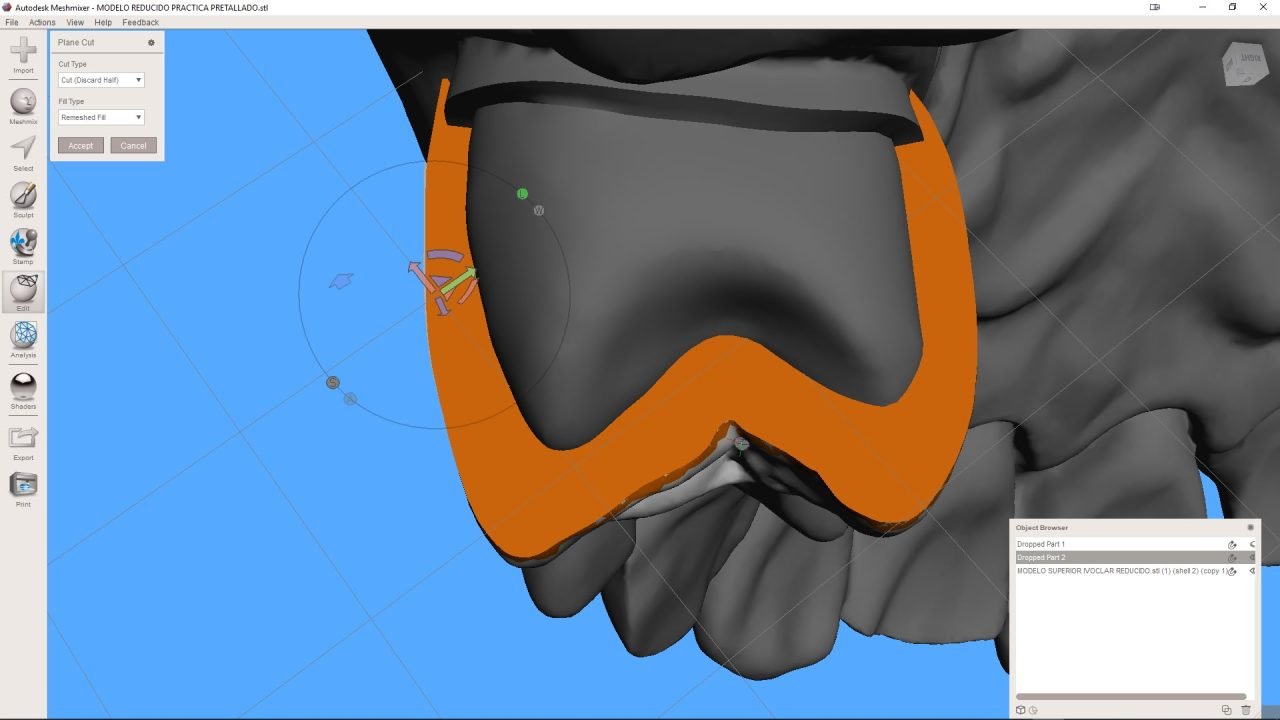Open the Fill Type dropdown

coord(101,117)
